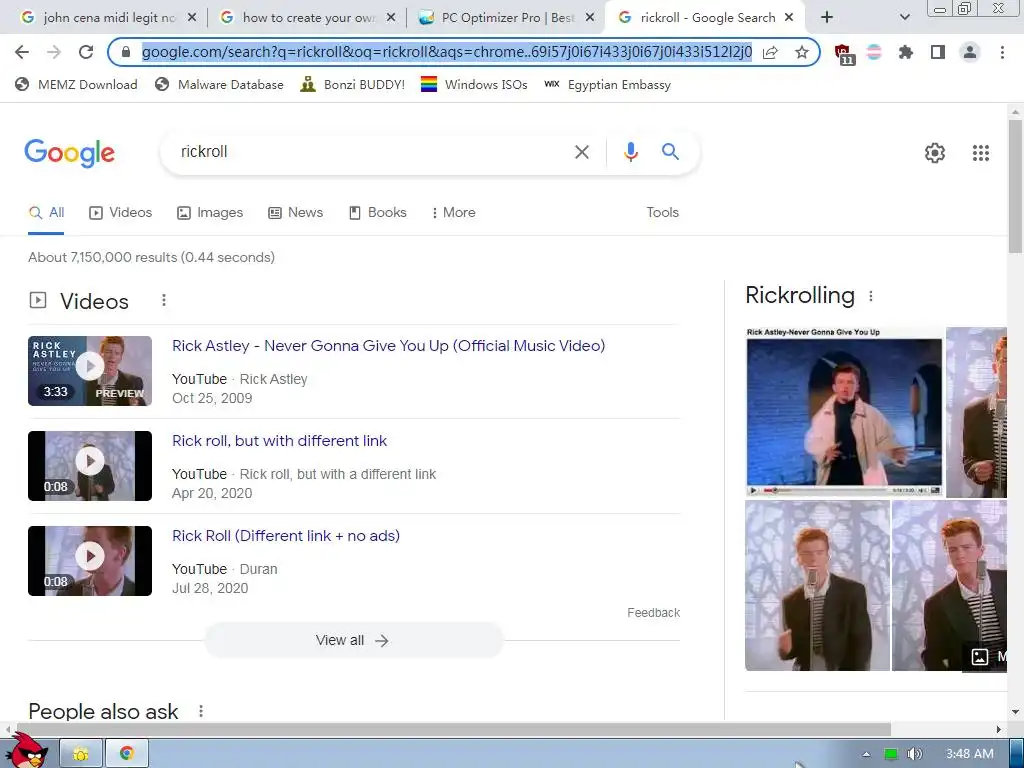The height and width of the screenshot is (768, 1024).
Task: Open the Malware Database bookmark
Action: point(219,84)
